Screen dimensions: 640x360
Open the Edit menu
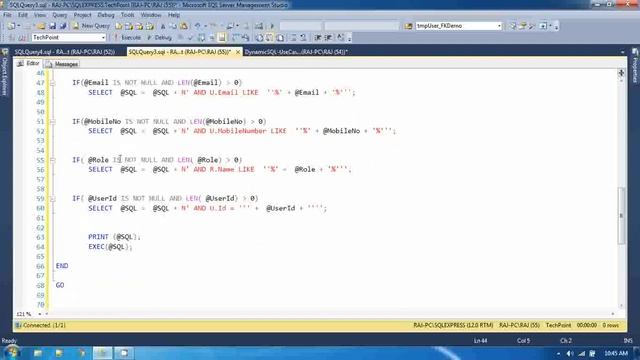(x=23, y=15)
